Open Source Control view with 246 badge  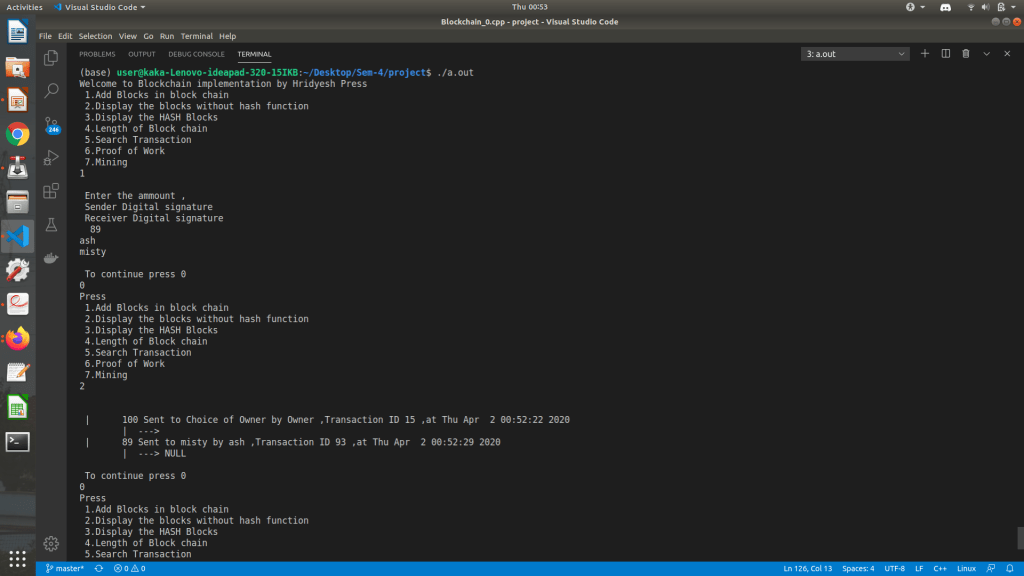coord(51,125)
